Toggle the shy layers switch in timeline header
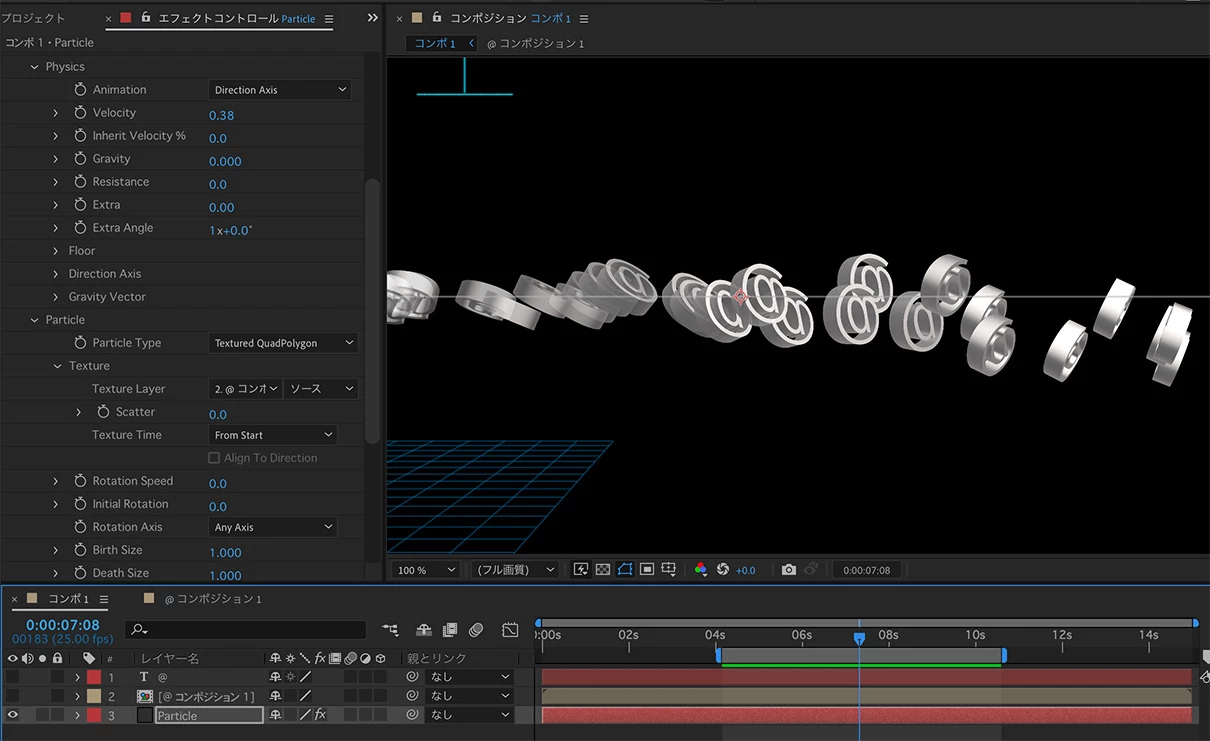The height and width of the screenshot is (741, 1210). pos(424,630)
